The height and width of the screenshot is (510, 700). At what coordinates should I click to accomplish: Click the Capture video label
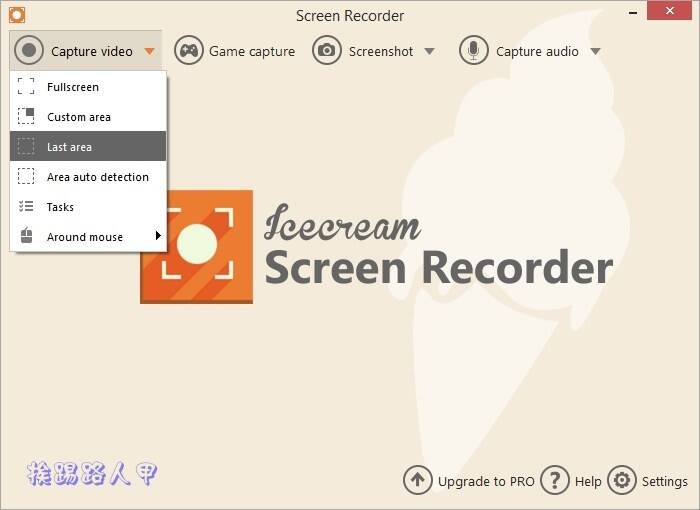click(x=92, y=51)
